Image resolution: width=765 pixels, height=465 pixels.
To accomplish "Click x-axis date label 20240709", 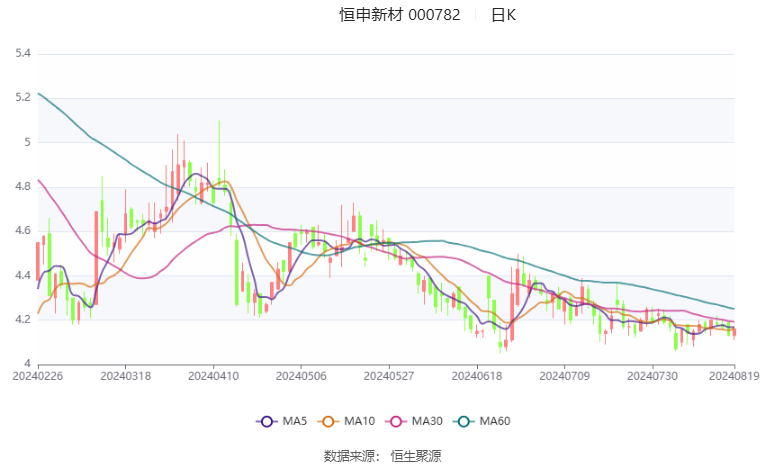I will tap(564, 376).
